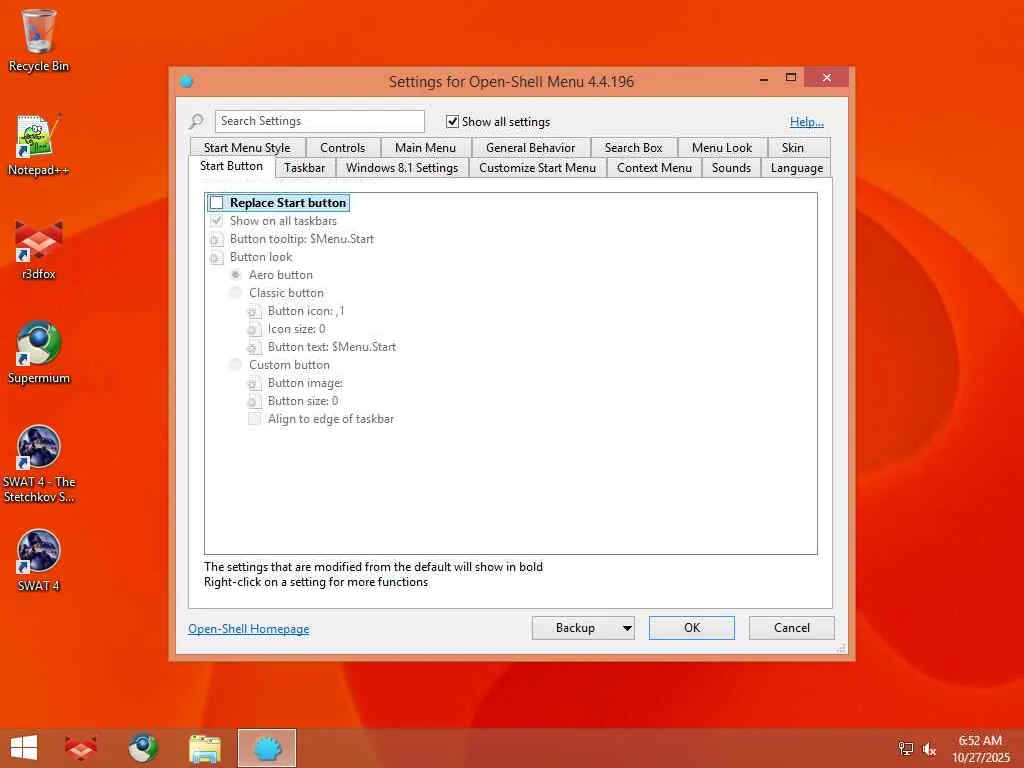
Task: Click the 'Icon size: 0' row
Action: [286, 329]
